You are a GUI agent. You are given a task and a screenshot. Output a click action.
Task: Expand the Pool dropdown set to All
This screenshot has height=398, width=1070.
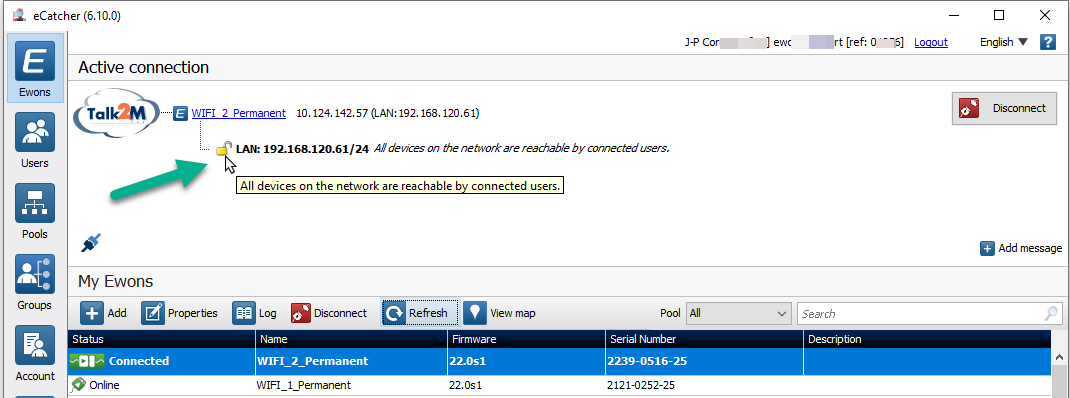tap(738, 313)
